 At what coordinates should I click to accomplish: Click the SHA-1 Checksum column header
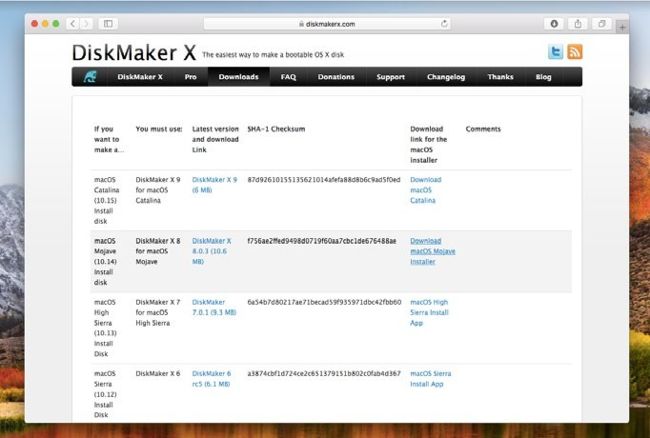(276, 129)
